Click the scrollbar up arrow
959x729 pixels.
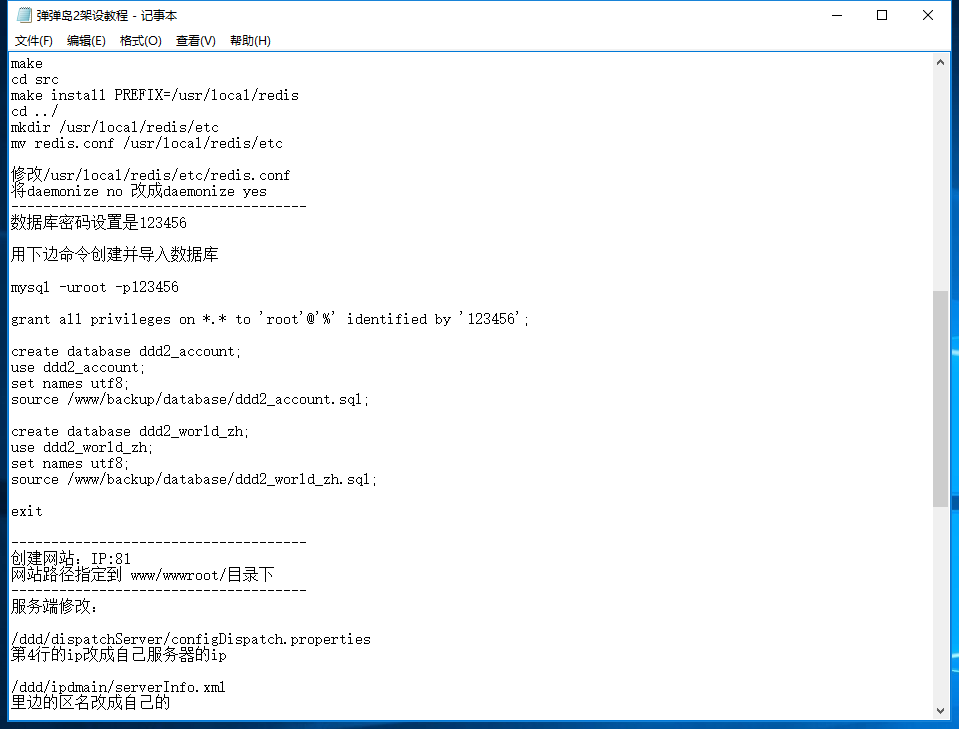tap(940, 62)
